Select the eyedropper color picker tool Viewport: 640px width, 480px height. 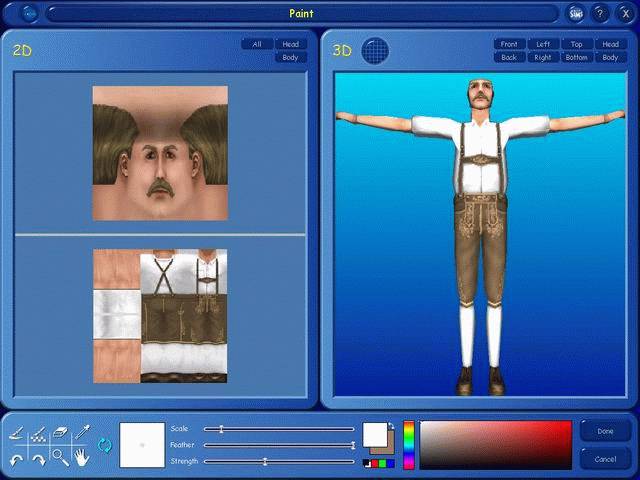pyautogui.click(x=80, y=434)
